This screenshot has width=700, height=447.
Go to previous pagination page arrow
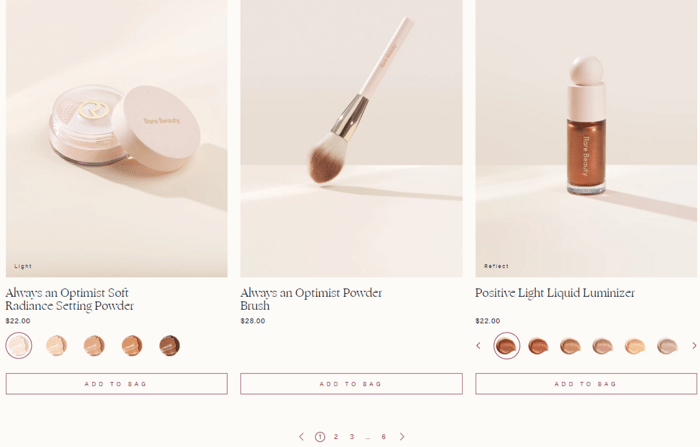coord(301,436)
